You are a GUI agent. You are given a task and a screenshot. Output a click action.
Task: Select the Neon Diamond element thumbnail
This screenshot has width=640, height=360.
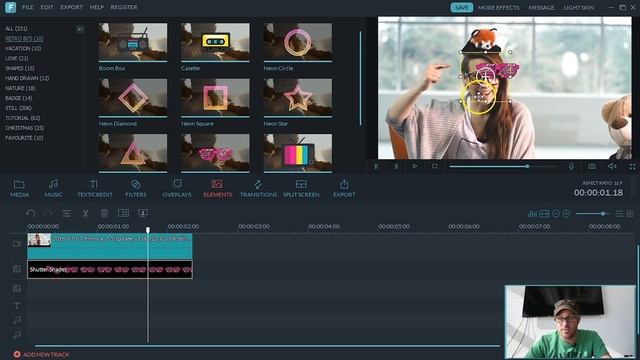(x=133, y=98)
